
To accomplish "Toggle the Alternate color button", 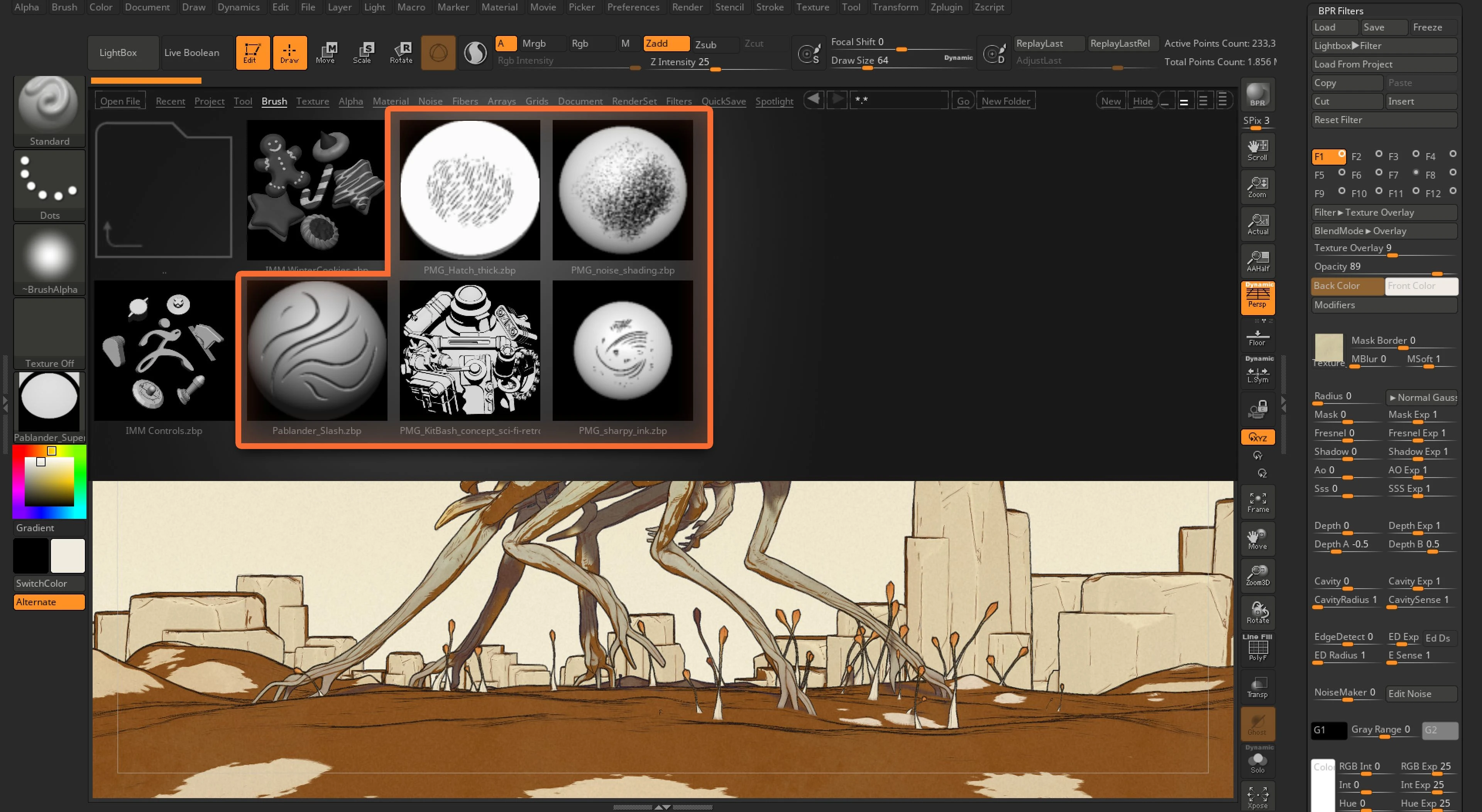I will (49, 602).
